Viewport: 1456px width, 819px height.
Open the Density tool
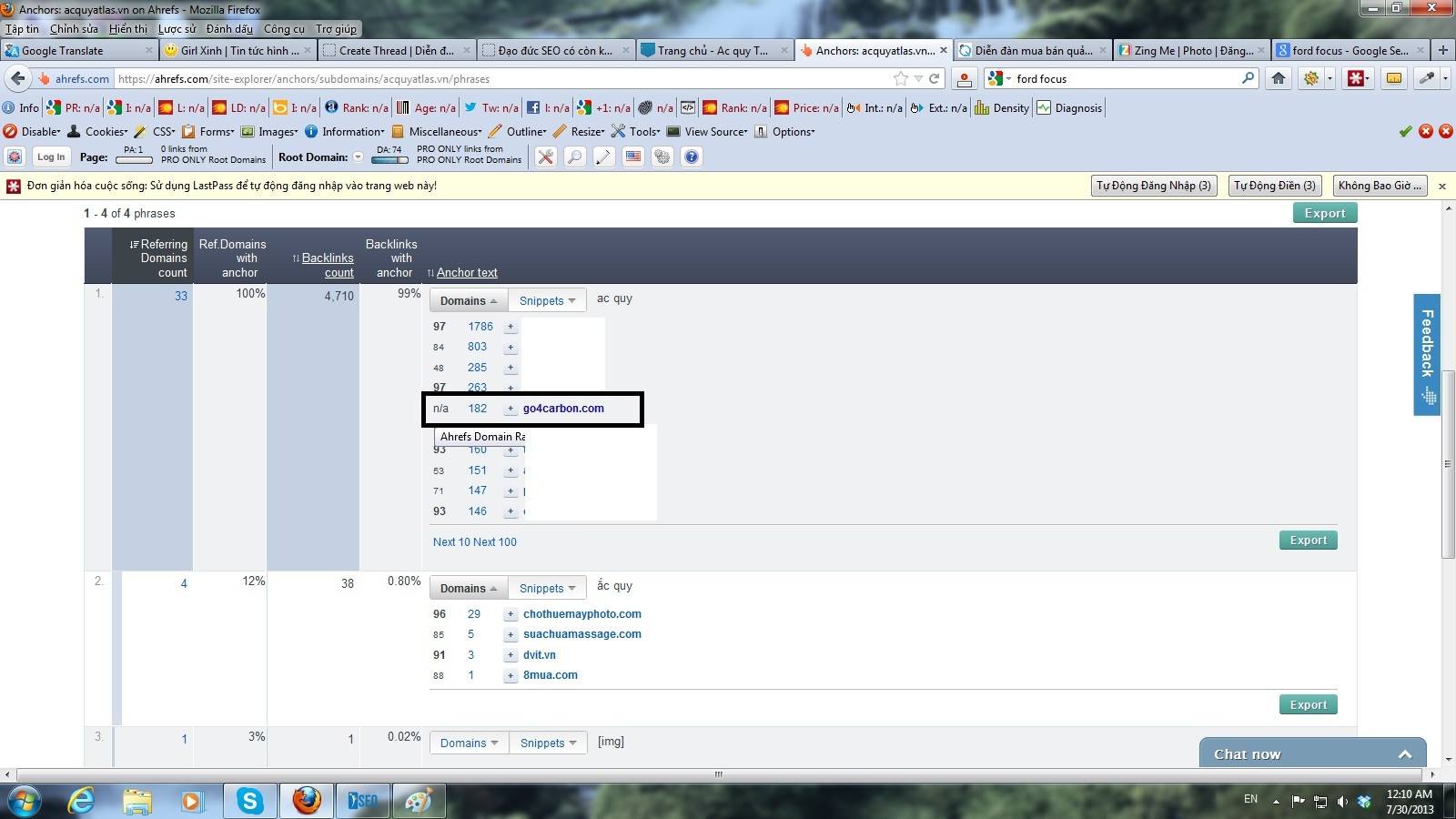pos(1002,107)
